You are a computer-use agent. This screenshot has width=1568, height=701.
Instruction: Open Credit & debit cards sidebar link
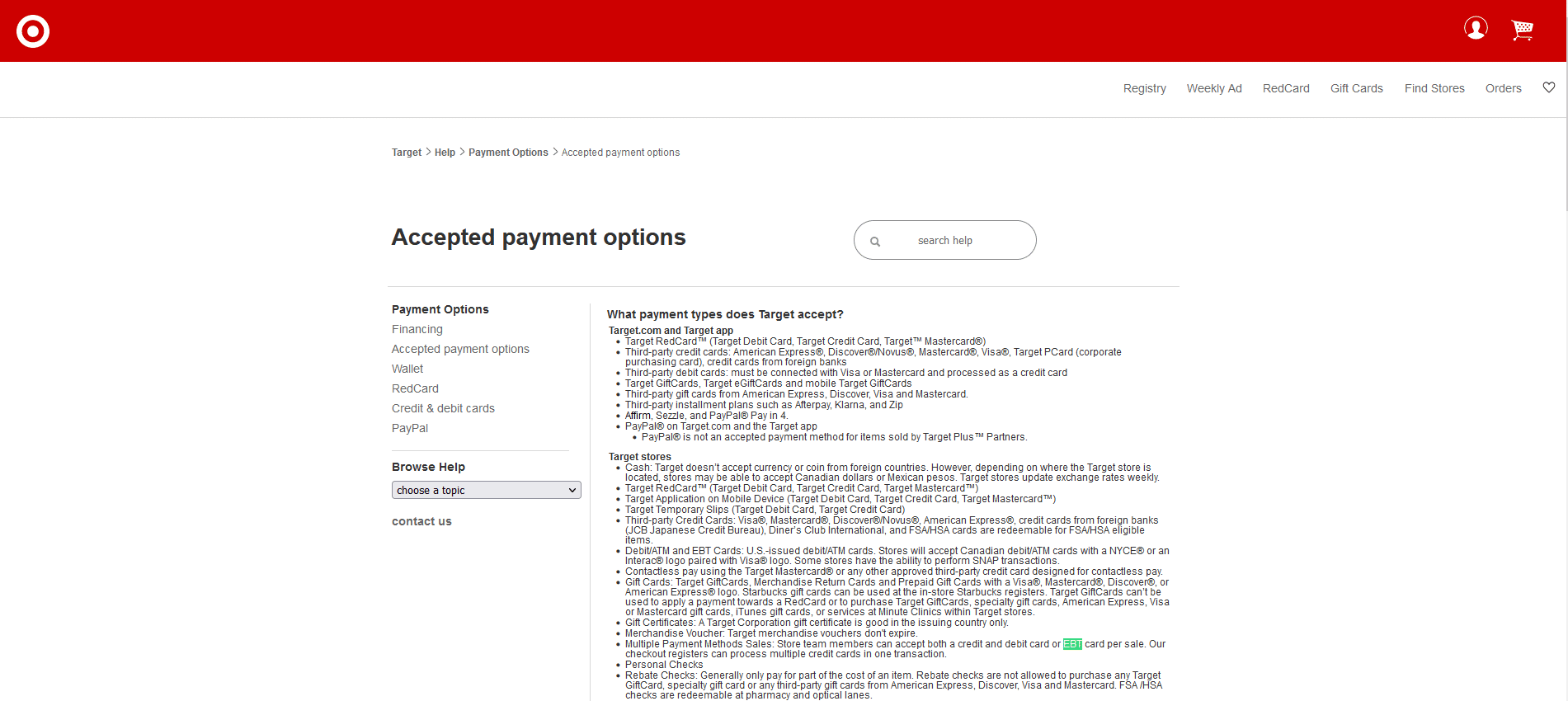pyautogui.click(x=443, y=408)
